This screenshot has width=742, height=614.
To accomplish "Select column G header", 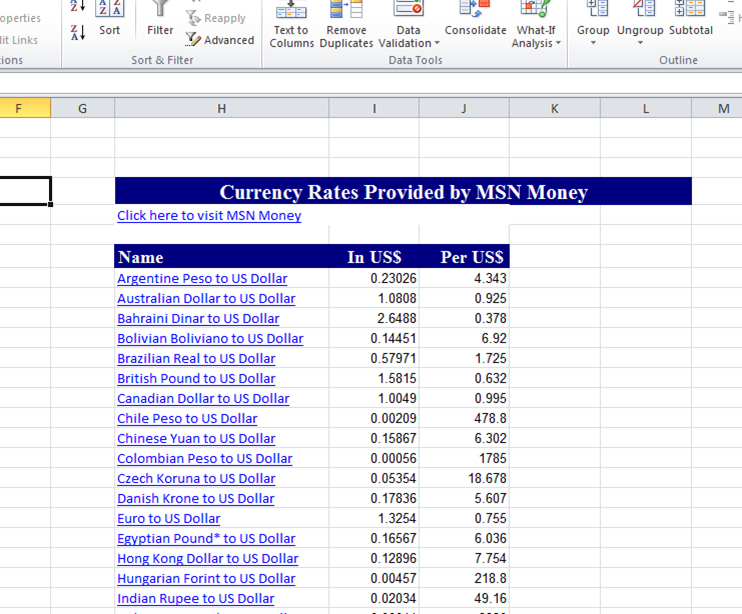I will click(x=82, y=108).
